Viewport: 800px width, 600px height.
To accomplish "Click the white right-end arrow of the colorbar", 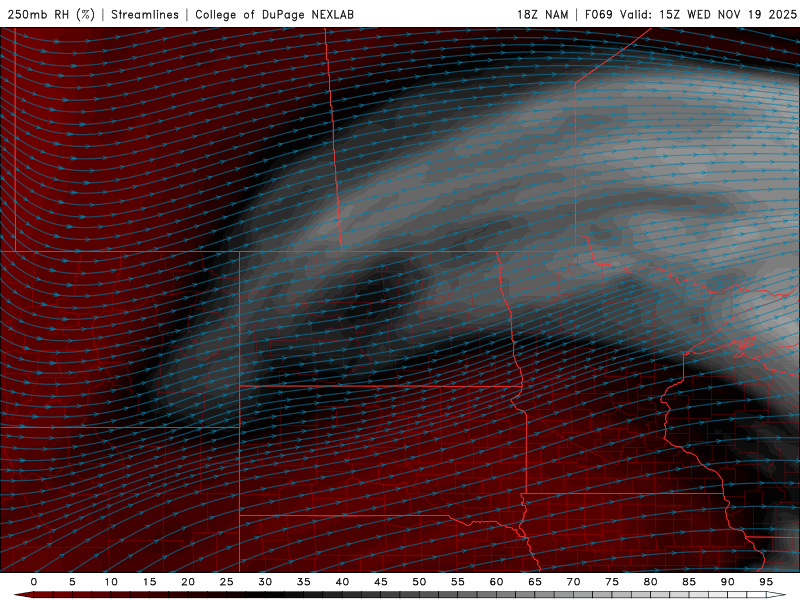I will pyautogui.click(x=776, y=595).
